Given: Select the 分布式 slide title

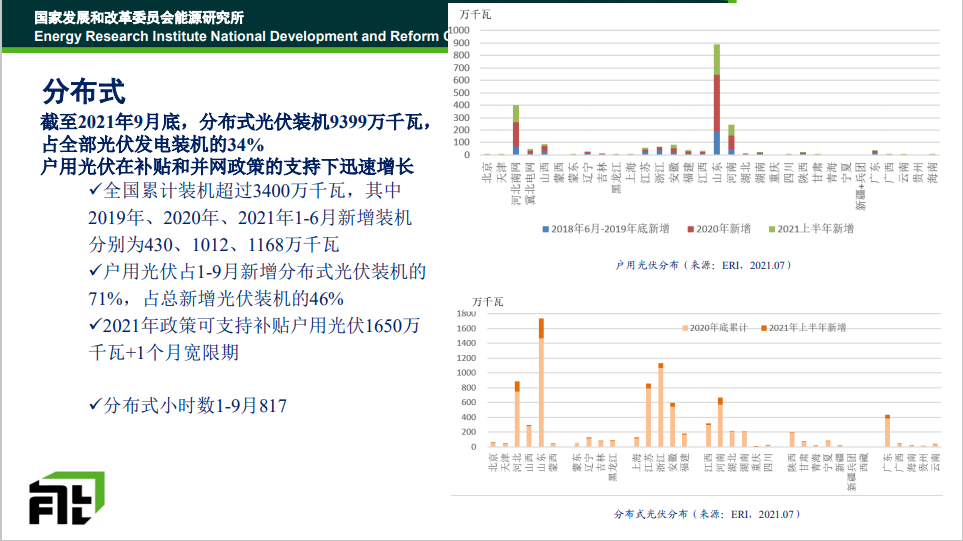Looking at the screenshot, I should pyautogui.click(x=83, y=92).
